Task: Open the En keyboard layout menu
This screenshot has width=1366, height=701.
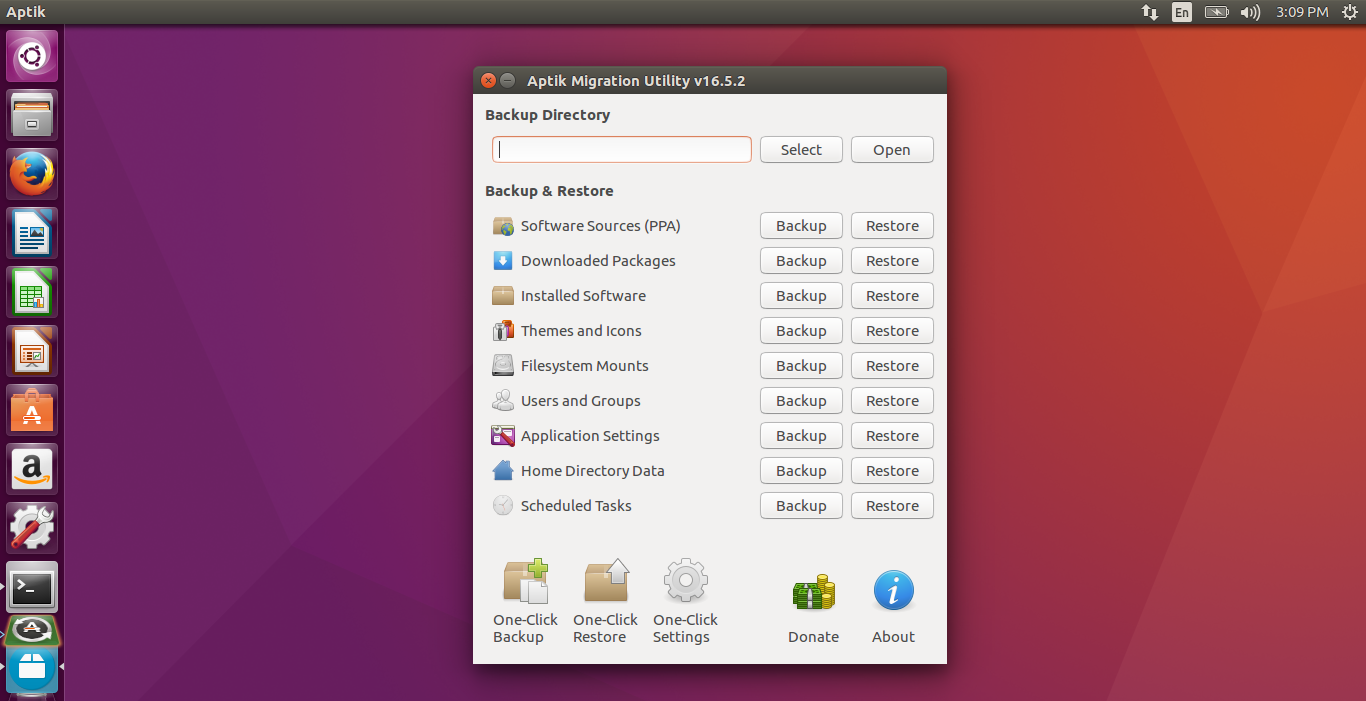Action: [x=1182, y=12]
